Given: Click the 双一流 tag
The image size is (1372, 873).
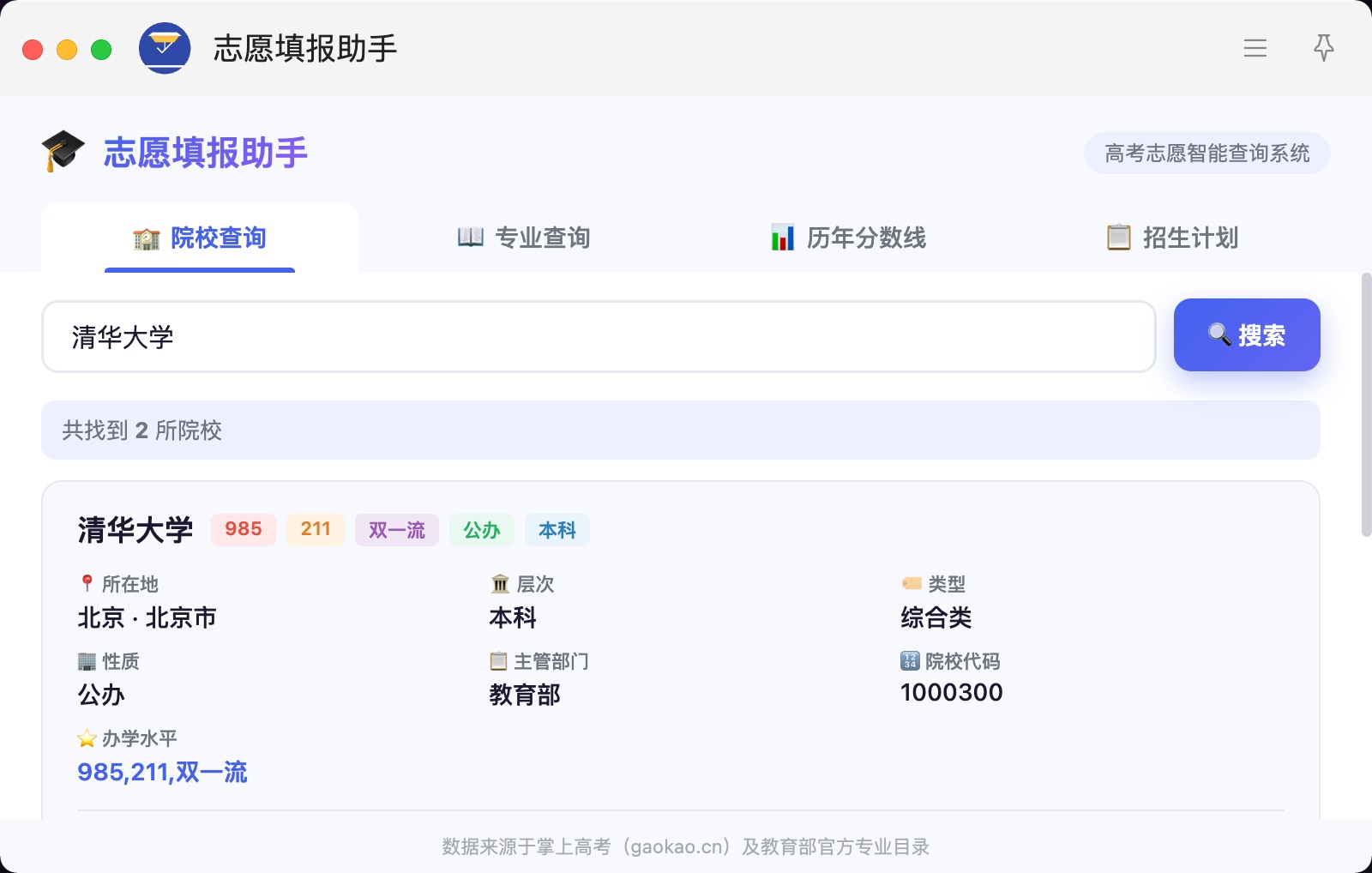Looking at the screenshot, I should 397,529.
